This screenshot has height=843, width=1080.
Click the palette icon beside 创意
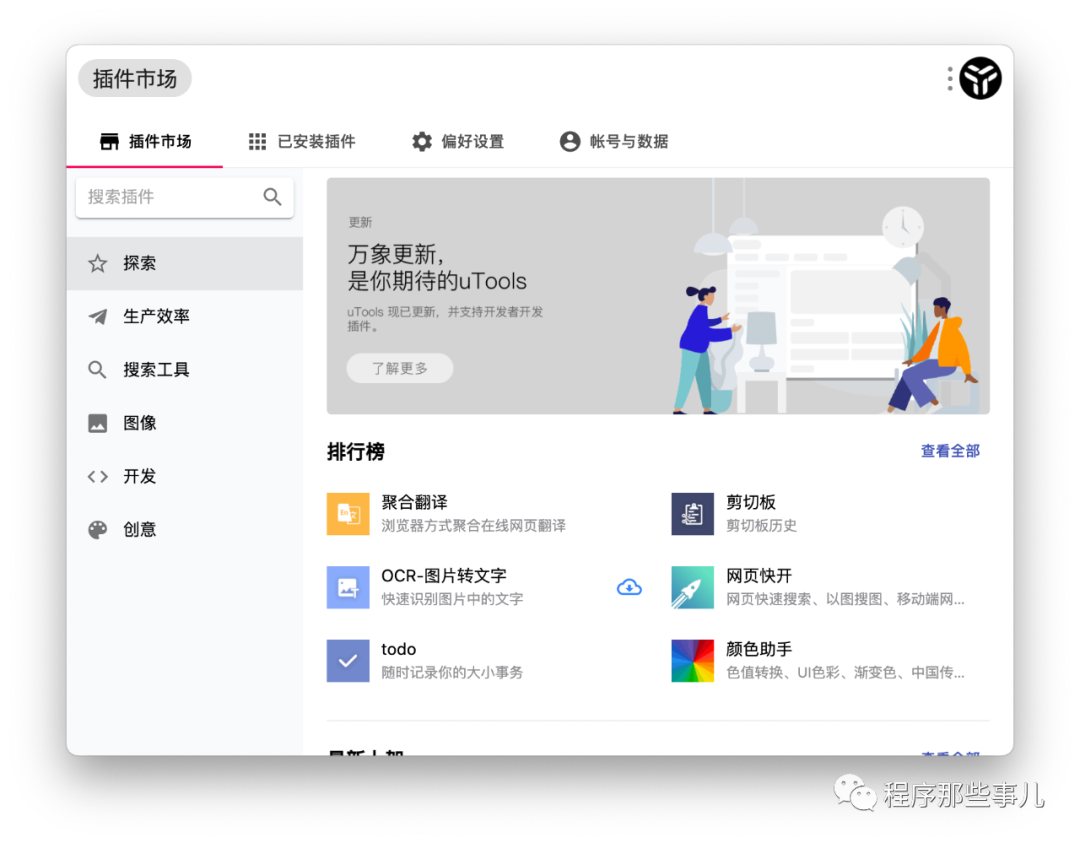pos(98,530)
